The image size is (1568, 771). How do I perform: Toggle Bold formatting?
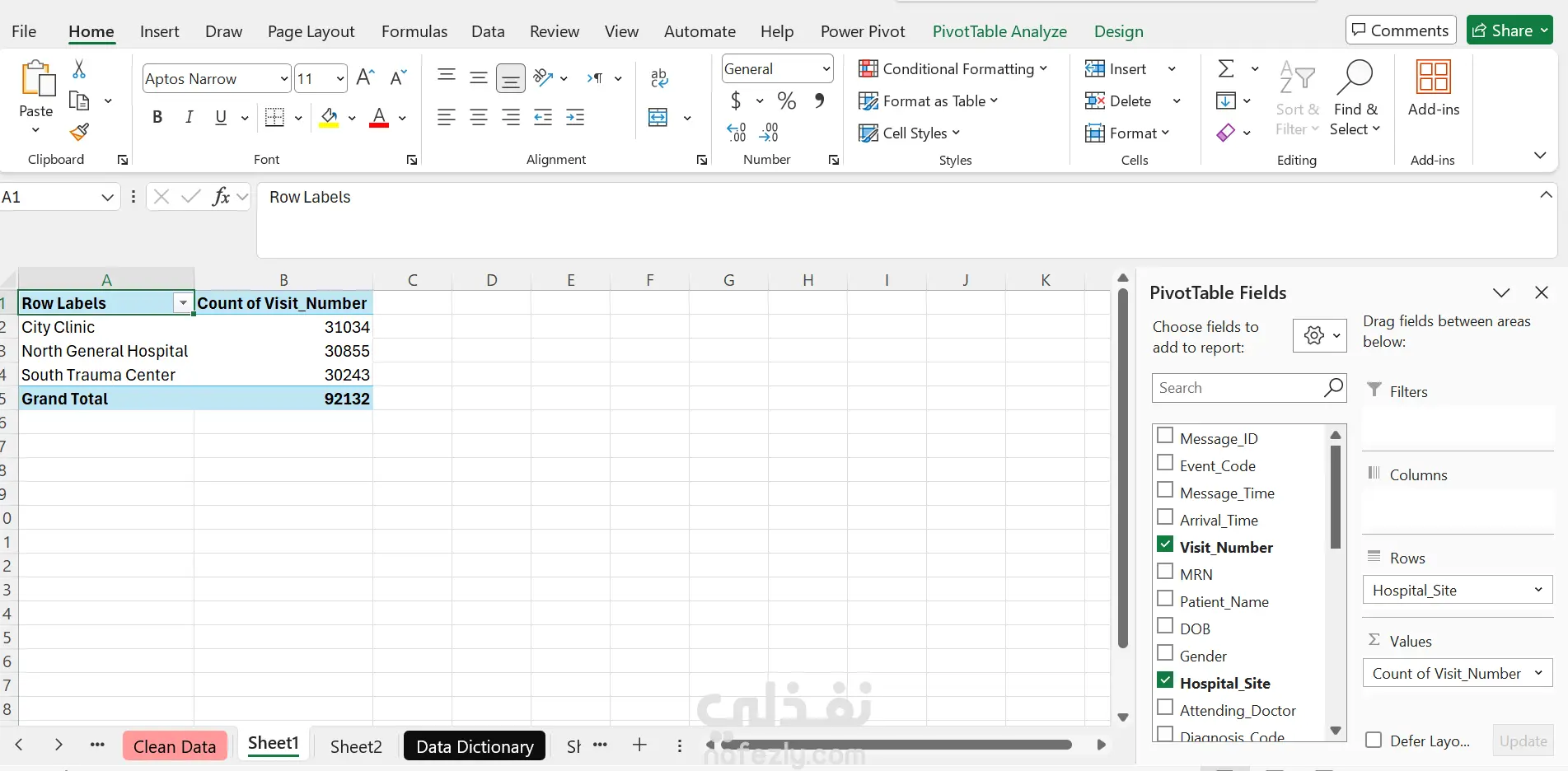click(x=157, y=117)
